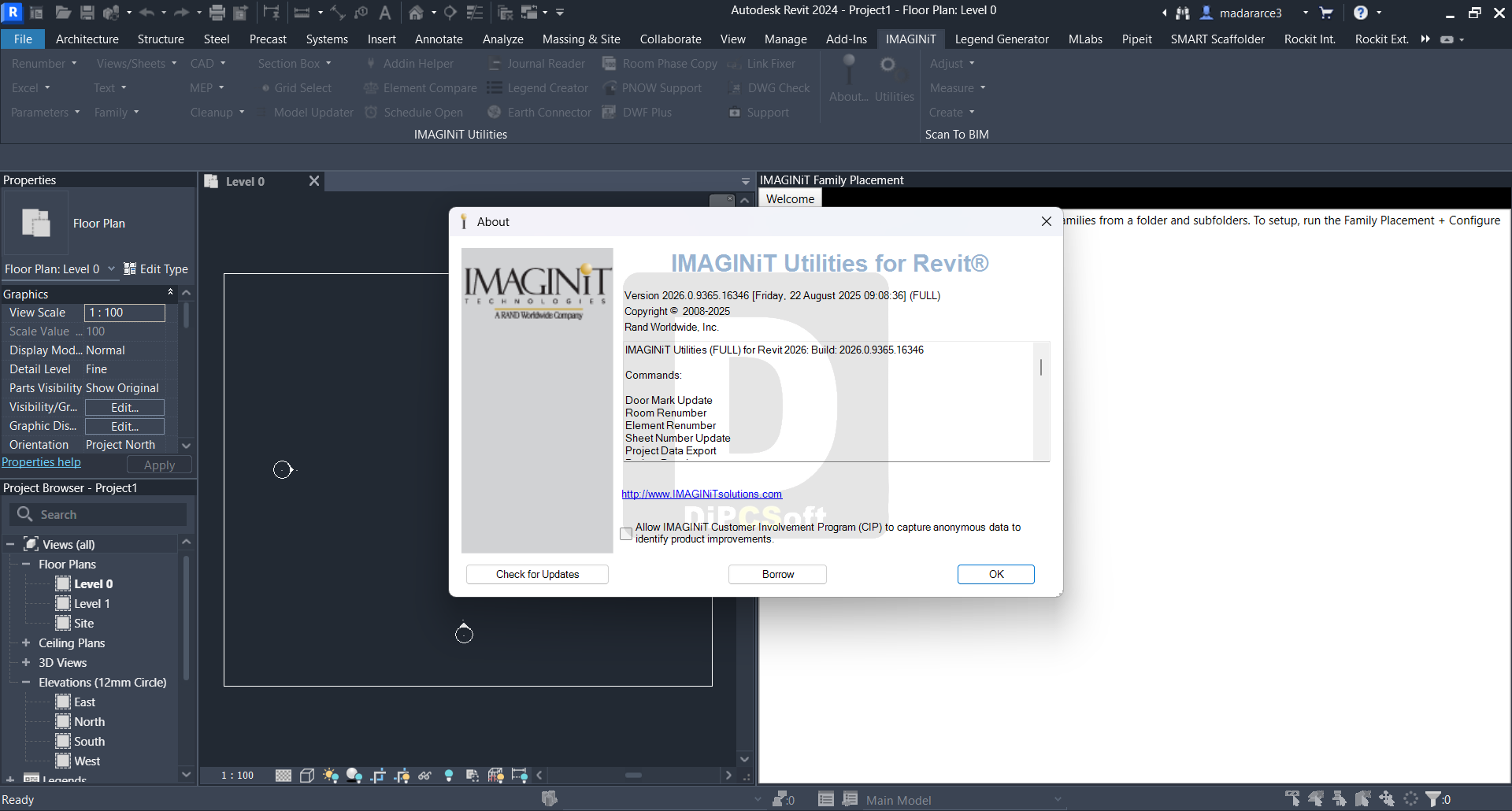The width and height of the screenshot is (1512, 811).
Task: Click the Selection filter funnel icon in status bar
Action: [x=1434, y=799]
